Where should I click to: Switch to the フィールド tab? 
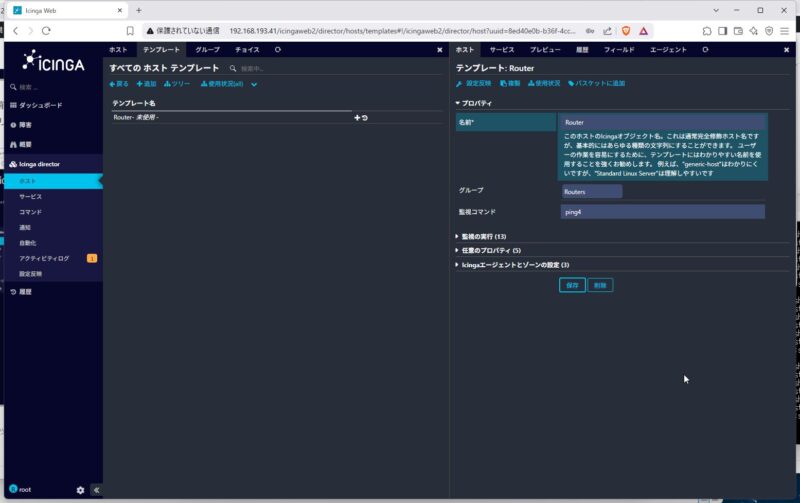619,49
